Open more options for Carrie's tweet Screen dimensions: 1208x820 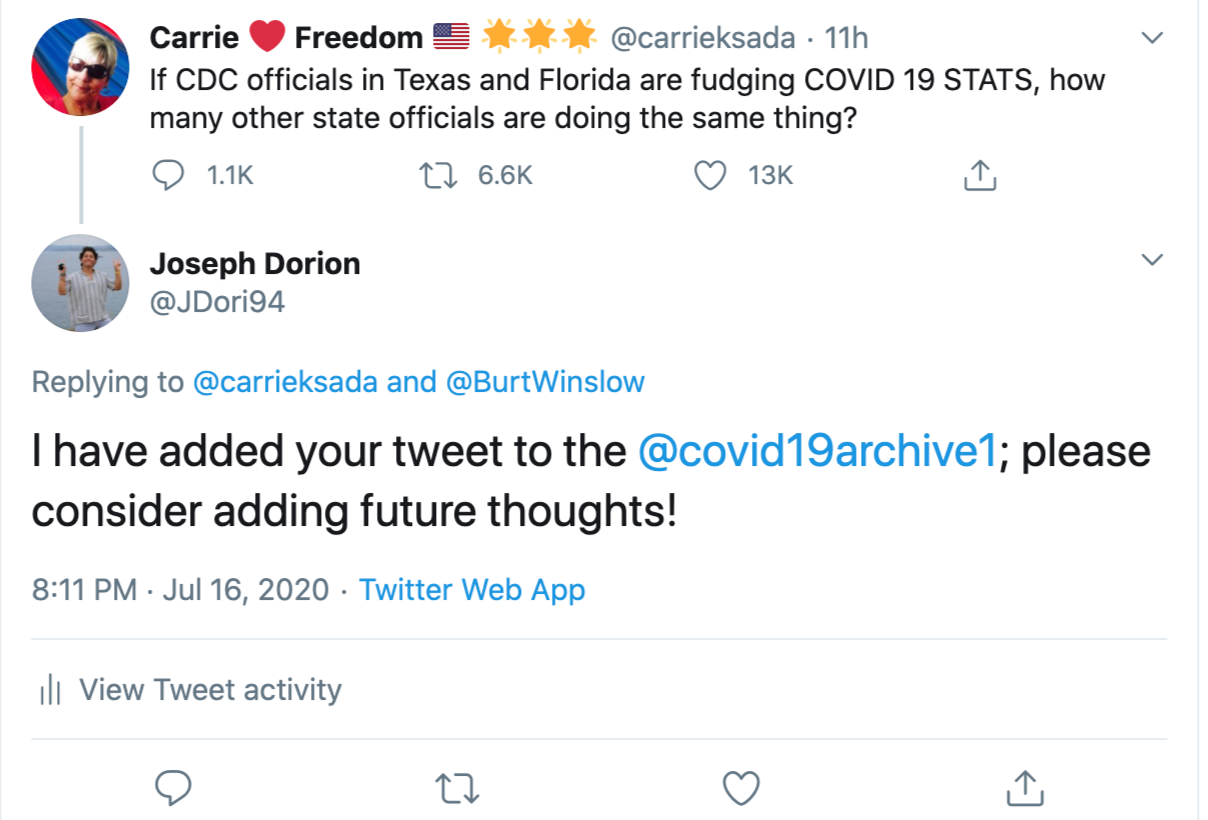click(1152, 38)
